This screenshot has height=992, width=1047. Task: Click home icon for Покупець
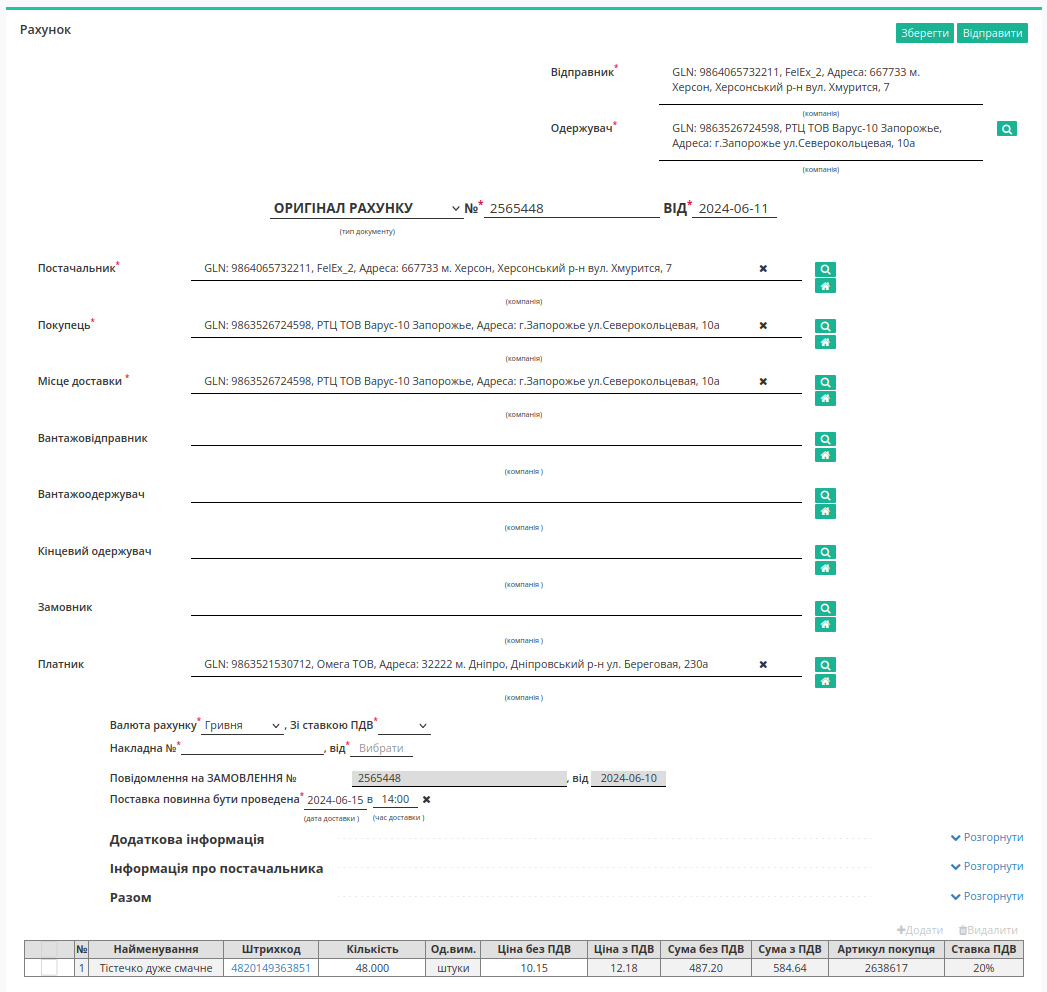tap(825, 342)
